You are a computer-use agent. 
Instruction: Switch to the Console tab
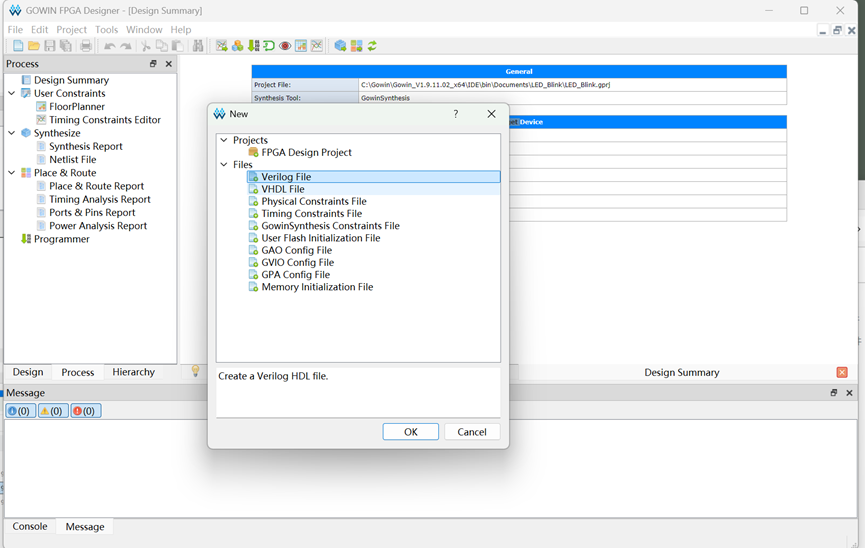[x=30, y=526]
